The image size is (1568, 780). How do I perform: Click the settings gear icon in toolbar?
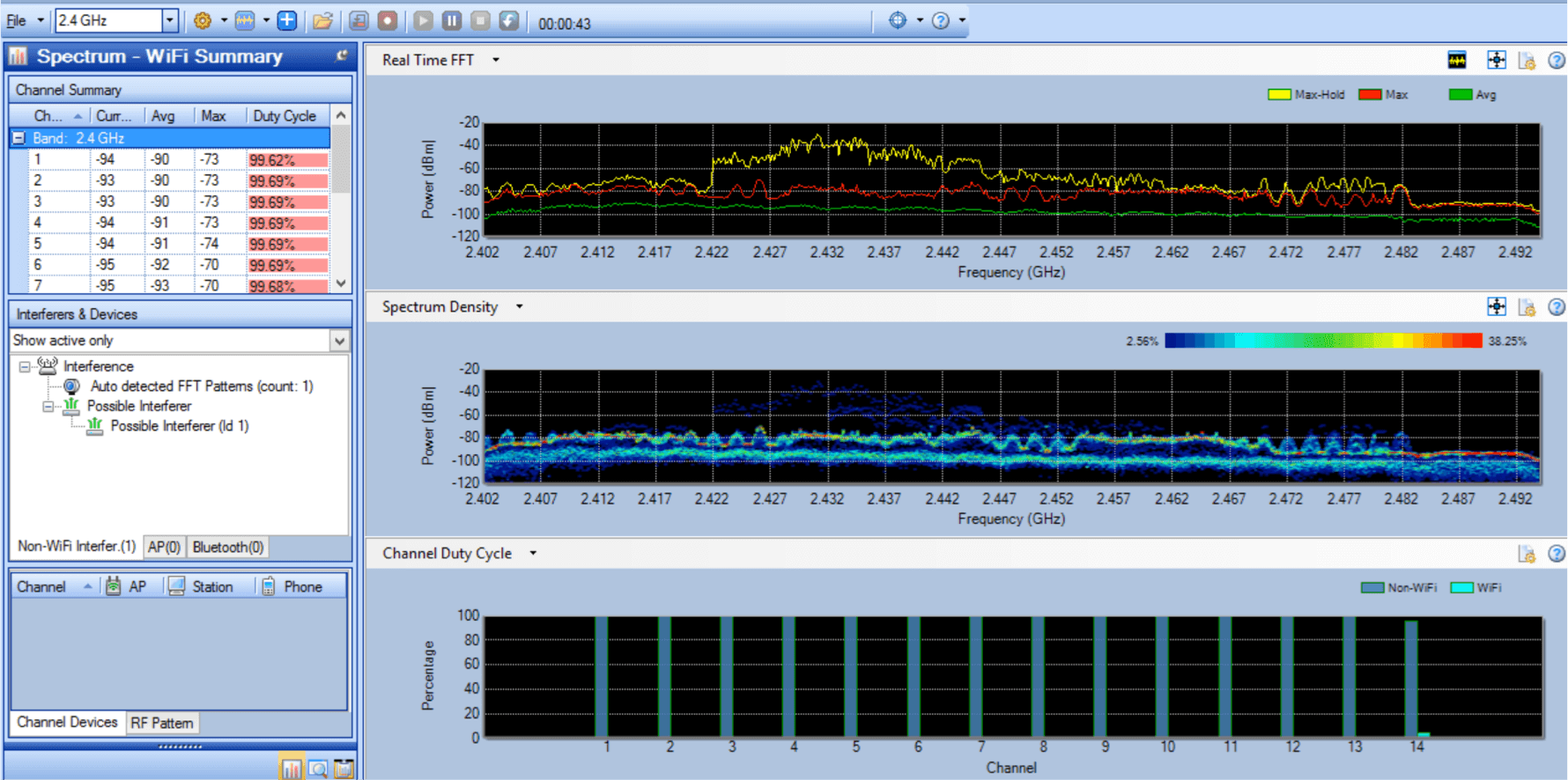(203, 20)
